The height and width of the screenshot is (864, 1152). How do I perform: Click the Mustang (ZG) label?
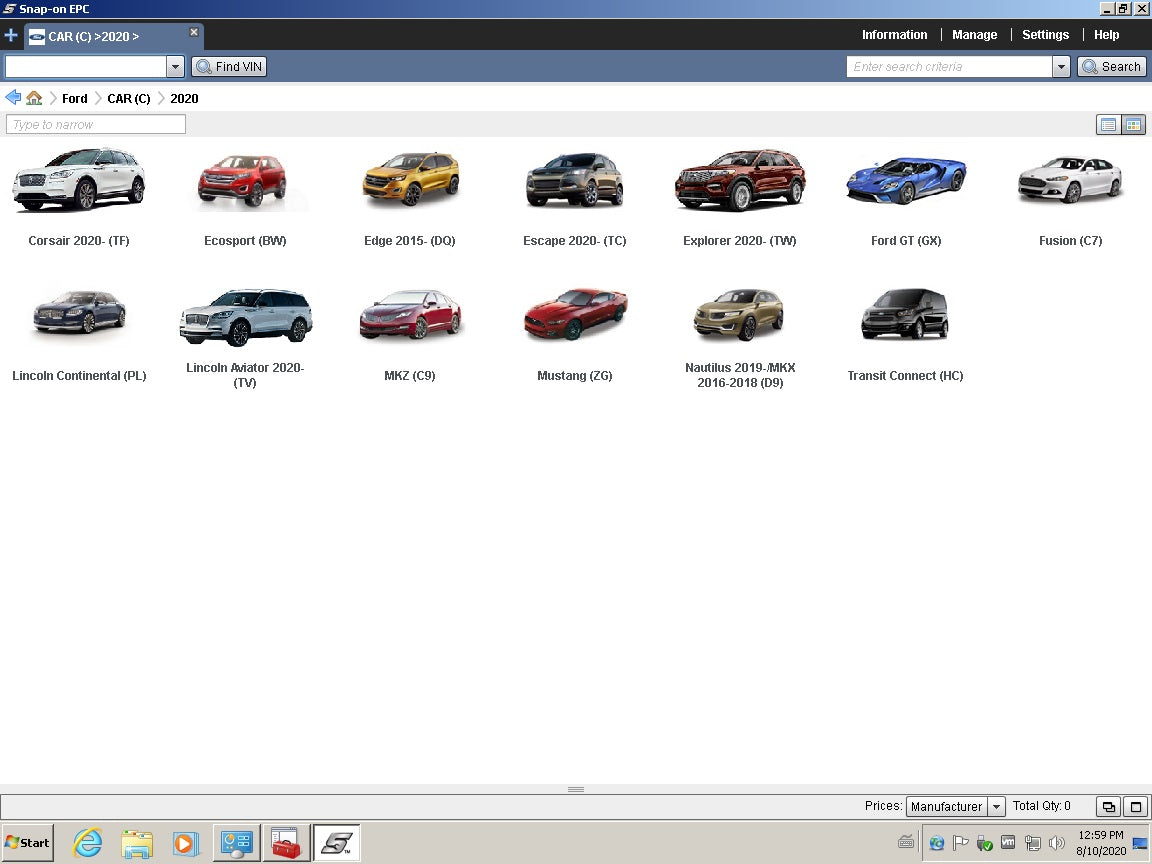click(575, 376)
